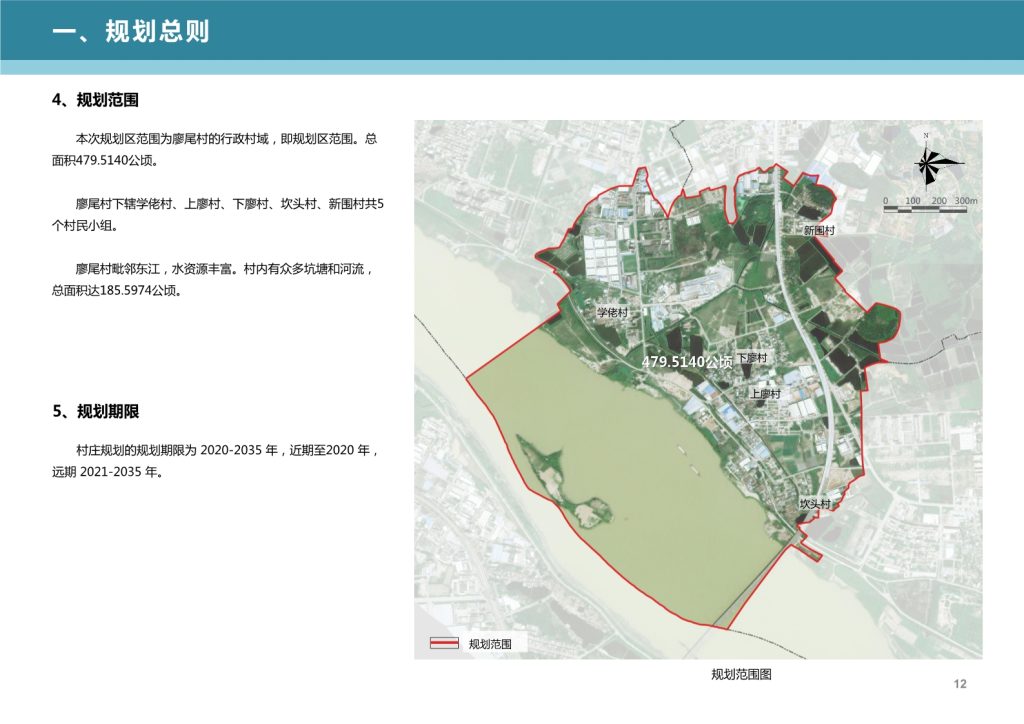Click the 规划范围 legend label

pyautogui.click(x=490, y=644)
